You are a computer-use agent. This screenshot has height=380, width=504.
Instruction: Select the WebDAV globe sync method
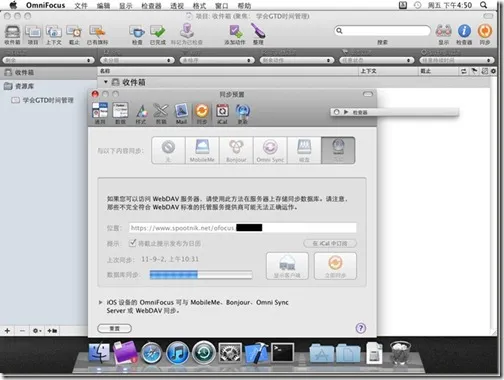click(x=338, y=150)
